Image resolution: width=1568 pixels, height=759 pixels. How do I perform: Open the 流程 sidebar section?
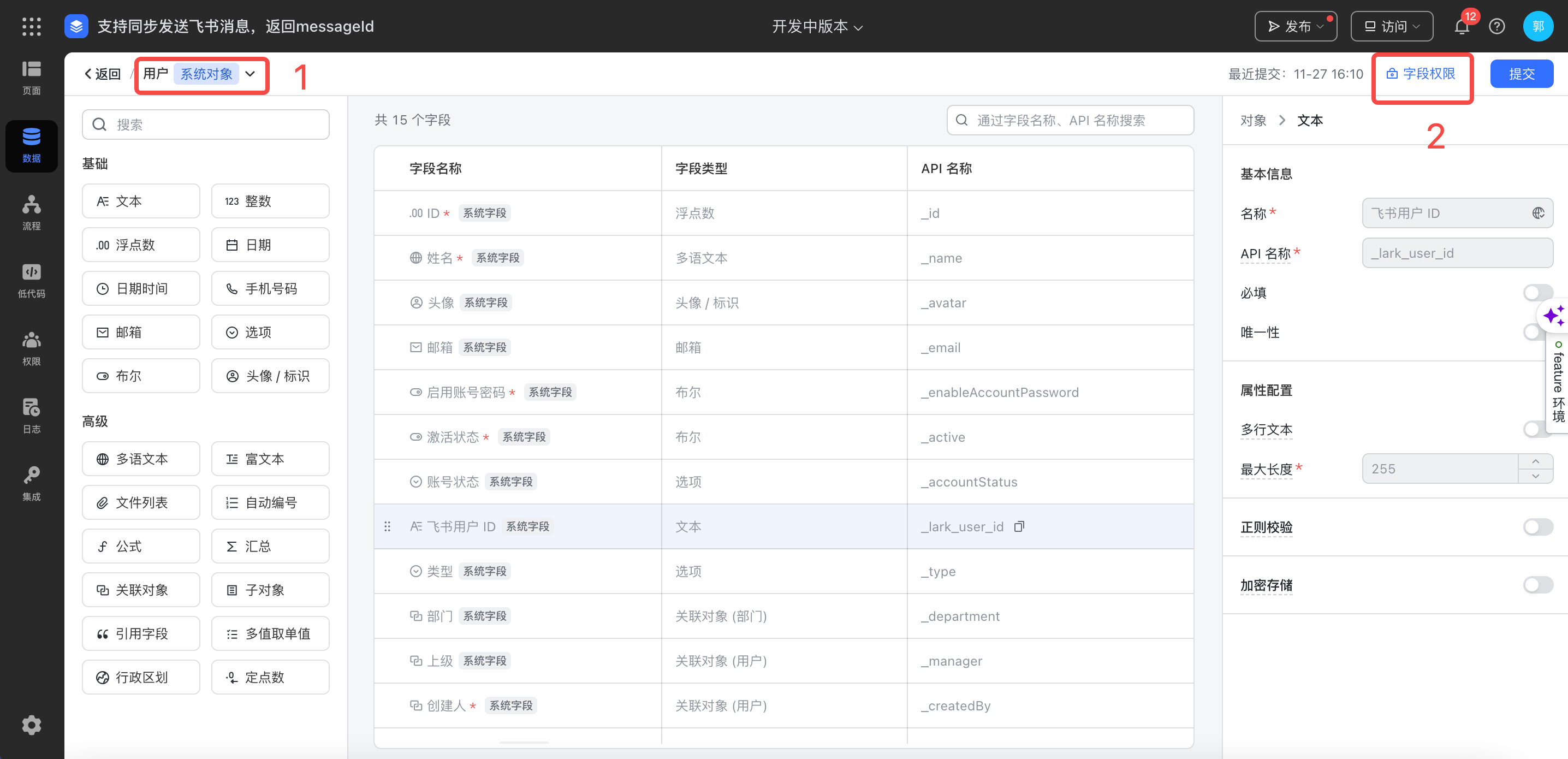coord(32,213)
